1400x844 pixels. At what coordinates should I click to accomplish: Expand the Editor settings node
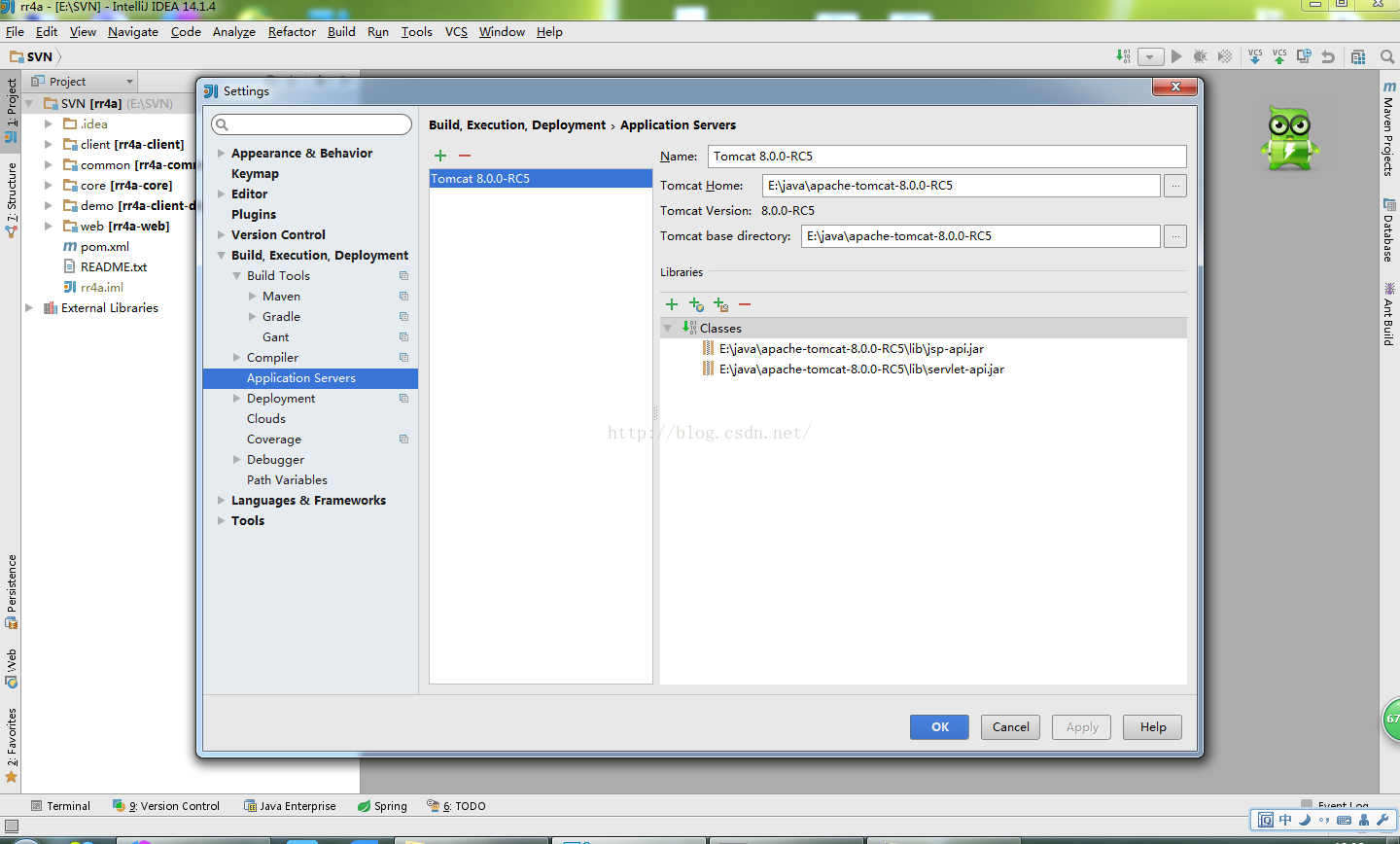(x=222, y=194)
